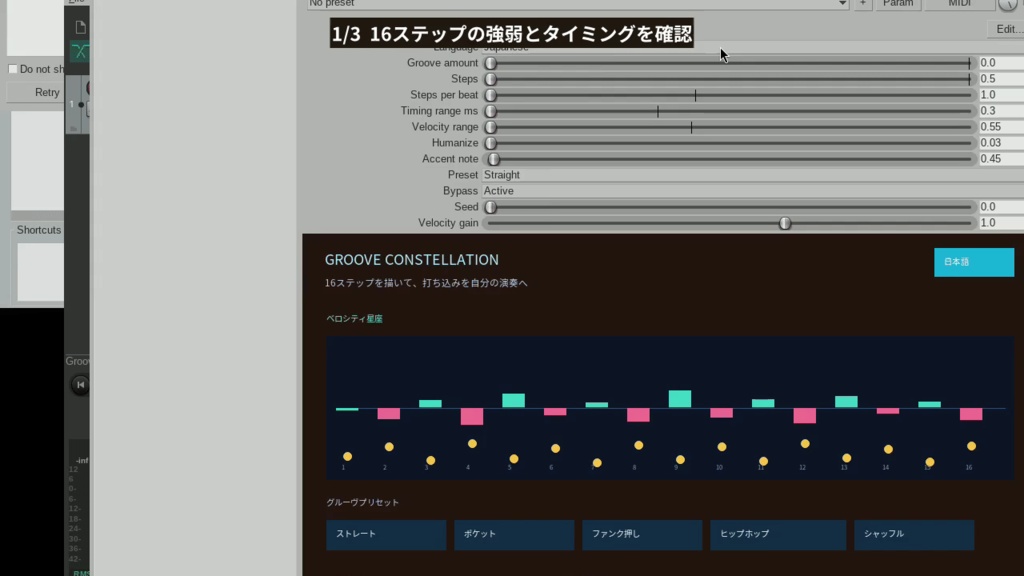Screen dimensions: 1024x576
Task: Click the go-to-start transport button
Action: point(80,385)
